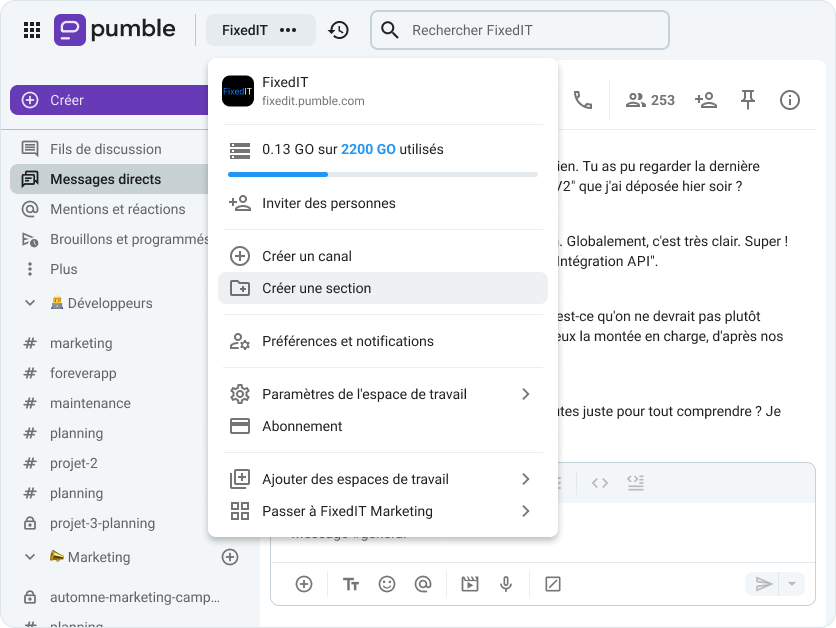Record audio with microphone icon

[506, 584]
